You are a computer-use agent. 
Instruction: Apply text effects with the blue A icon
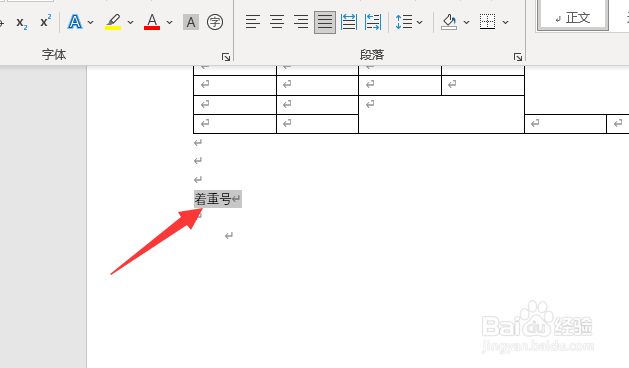[75, 22]
